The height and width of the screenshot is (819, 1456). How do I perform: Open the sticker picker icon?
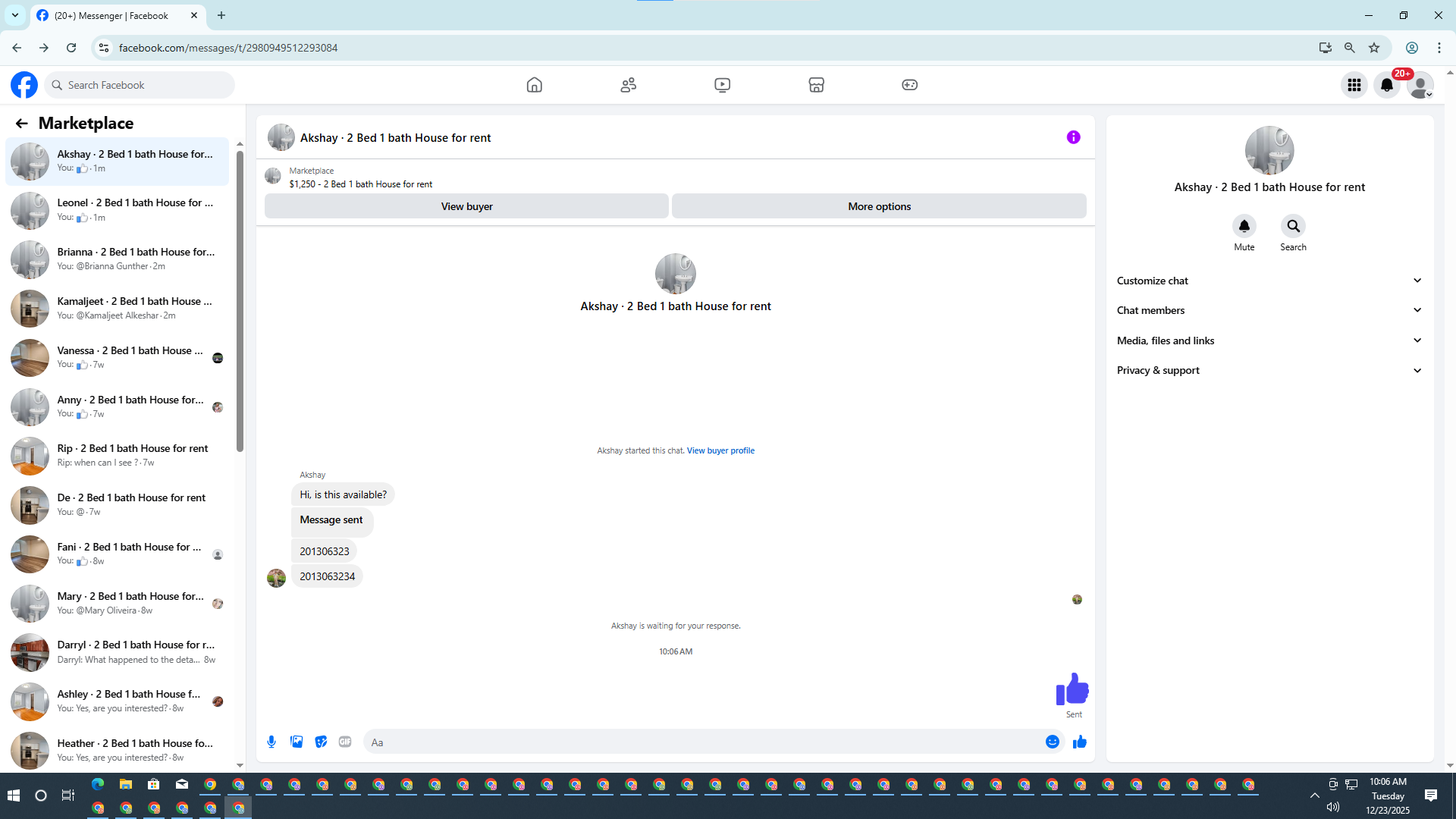point(321,742)
